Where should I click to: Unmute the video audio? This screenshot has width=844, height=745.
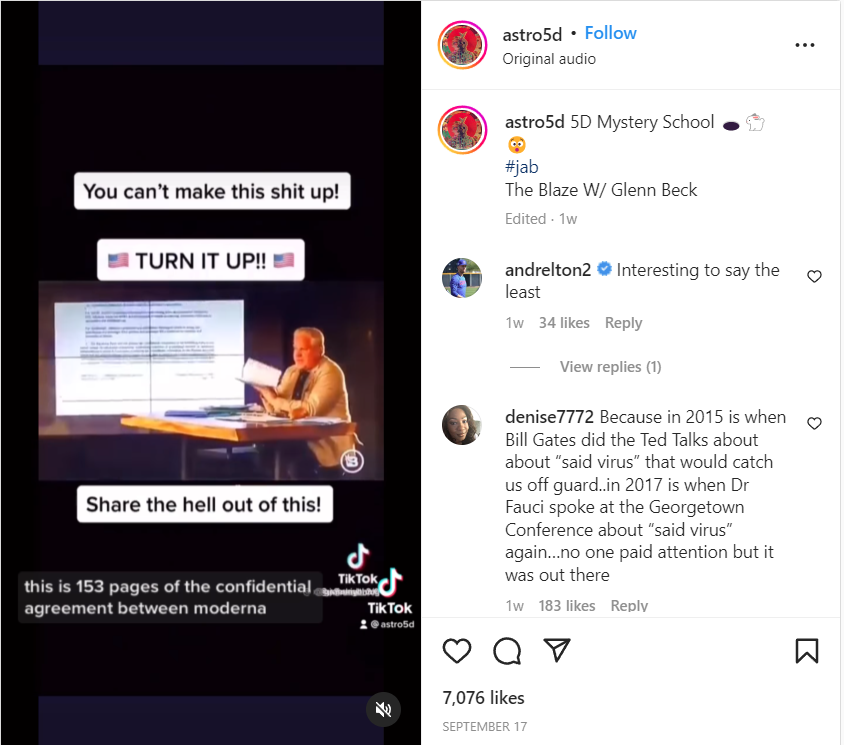[383, 709]
